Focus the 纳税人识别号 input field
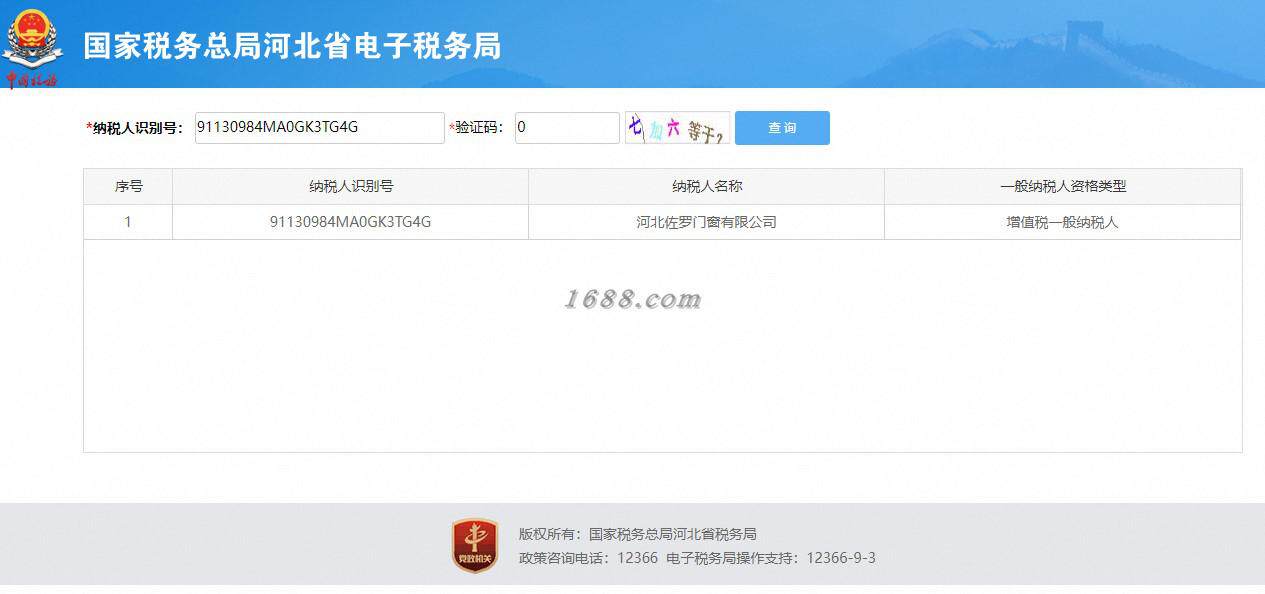1265x594 pixels. pyautogui.click(x=319, y=128)
